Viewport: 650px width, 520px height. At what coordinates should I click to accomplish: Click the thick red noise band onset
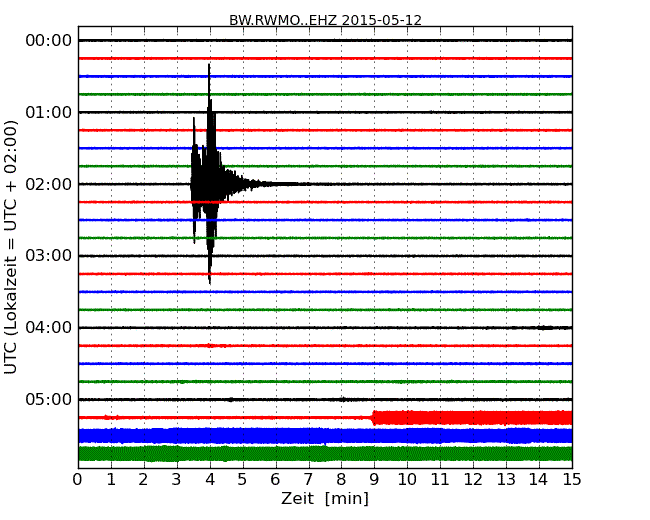[x=374, y=418]
